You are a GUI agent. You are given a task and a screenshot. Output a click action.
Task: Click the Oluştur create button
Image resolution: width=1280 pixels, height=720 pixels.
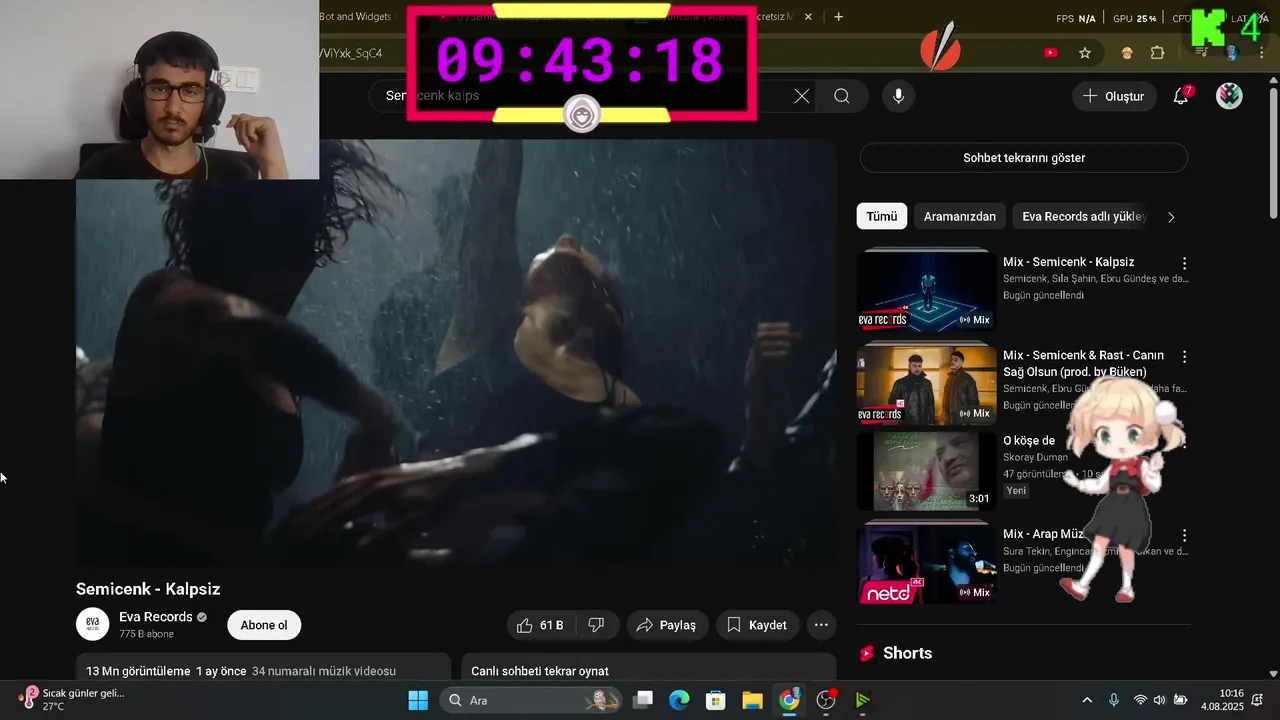point(1114,96)
